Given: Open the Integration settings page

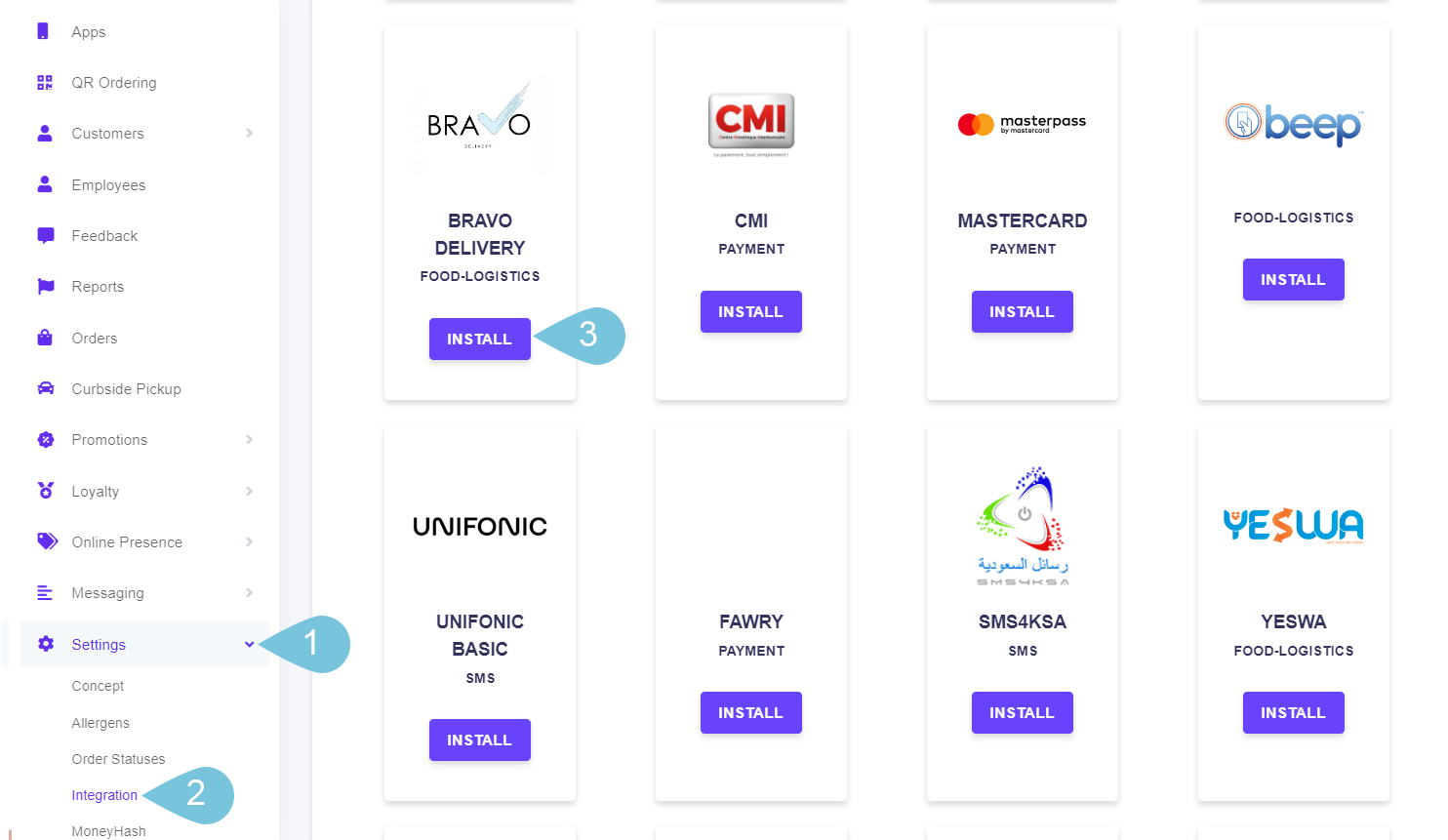Looking at the screenshot, I should [104, 795].
